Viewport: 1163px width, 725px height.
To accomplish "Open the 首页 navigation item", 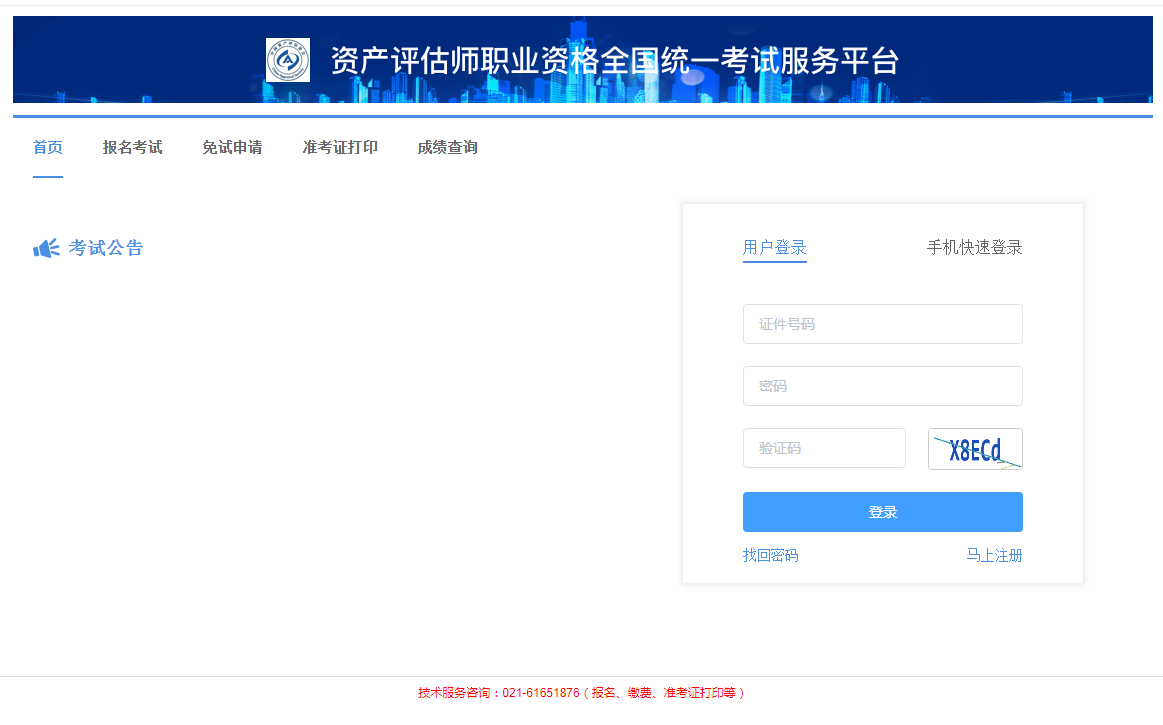I will coord(48,148).
